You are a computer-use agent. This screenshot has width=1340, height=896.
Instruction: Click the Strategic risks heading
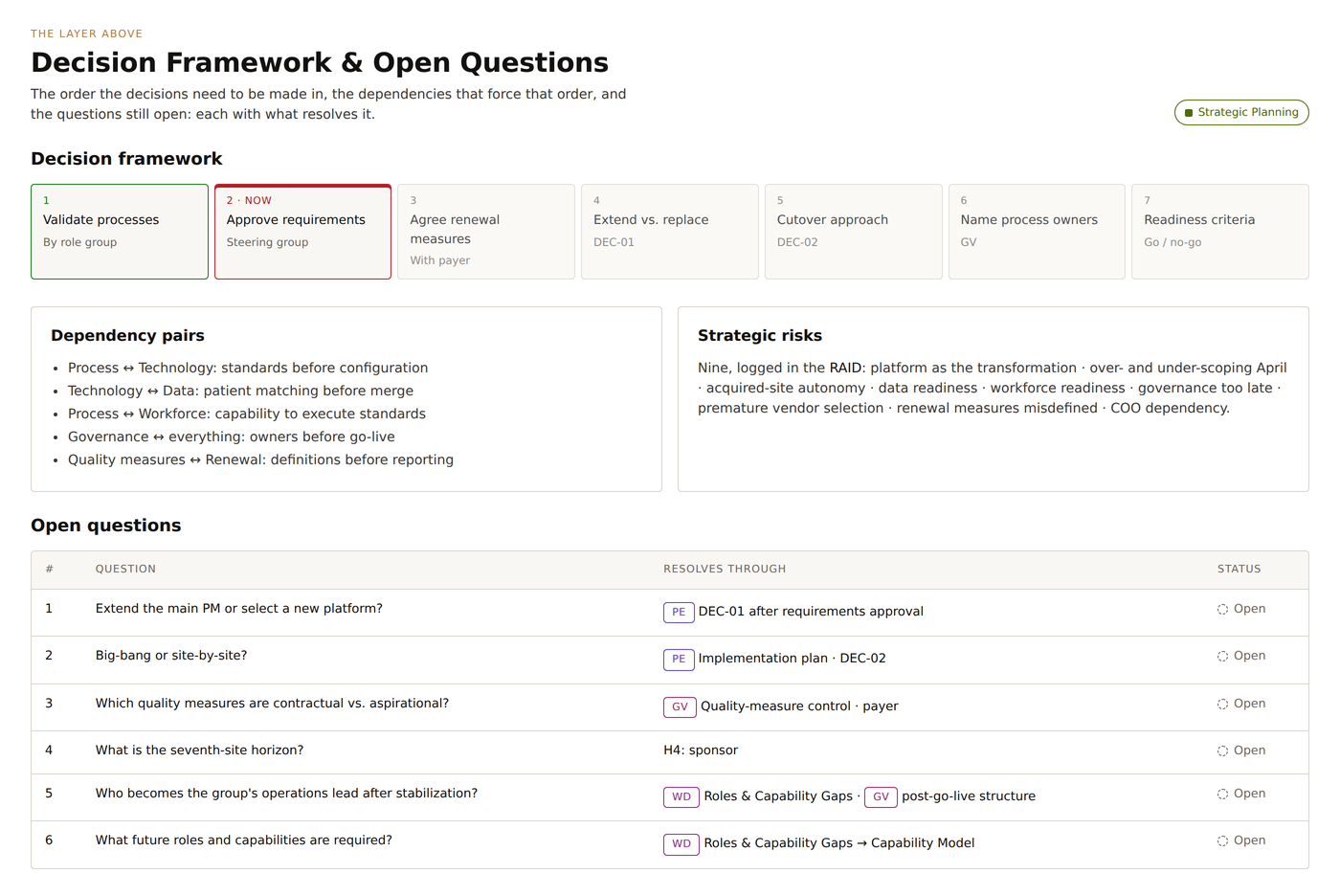coord(760,335)
